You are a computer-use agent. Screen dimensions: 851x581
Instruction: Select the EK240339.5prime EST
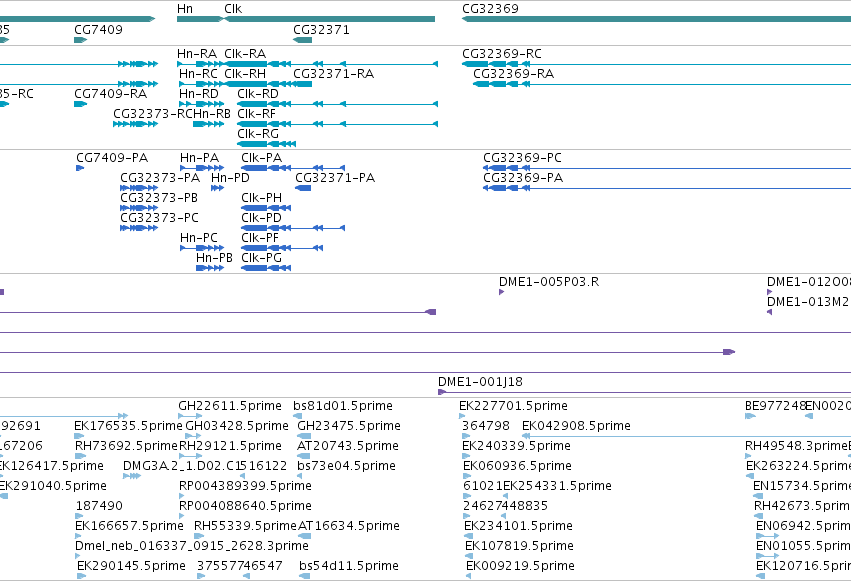point(516,446)
